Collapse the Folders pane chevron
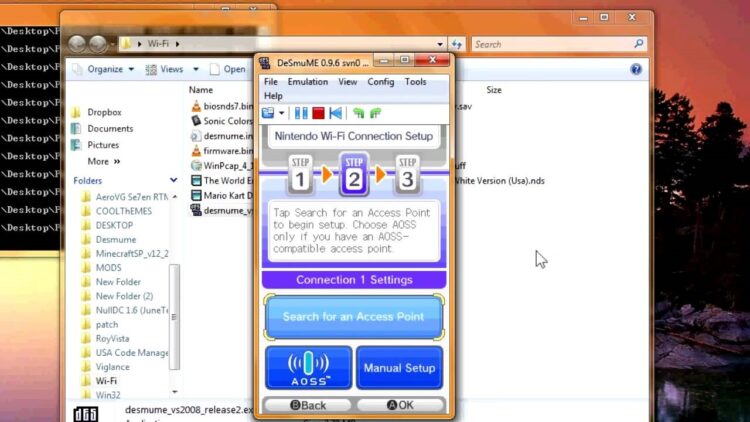 [x=173, y=180]
